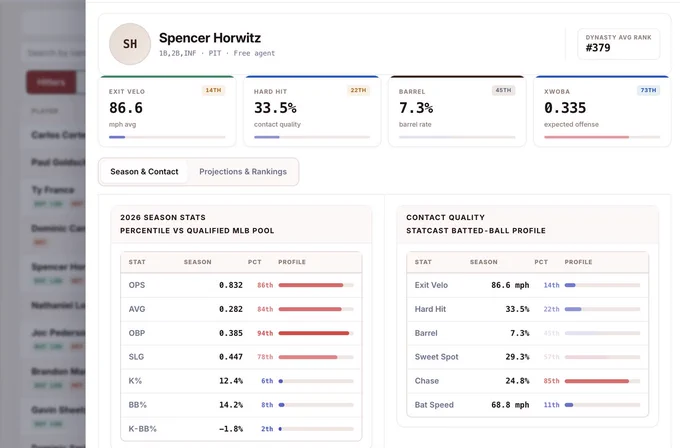
Task: Click the 22TH percentile badge on Hard Hit card
Action: pos(358,90)
